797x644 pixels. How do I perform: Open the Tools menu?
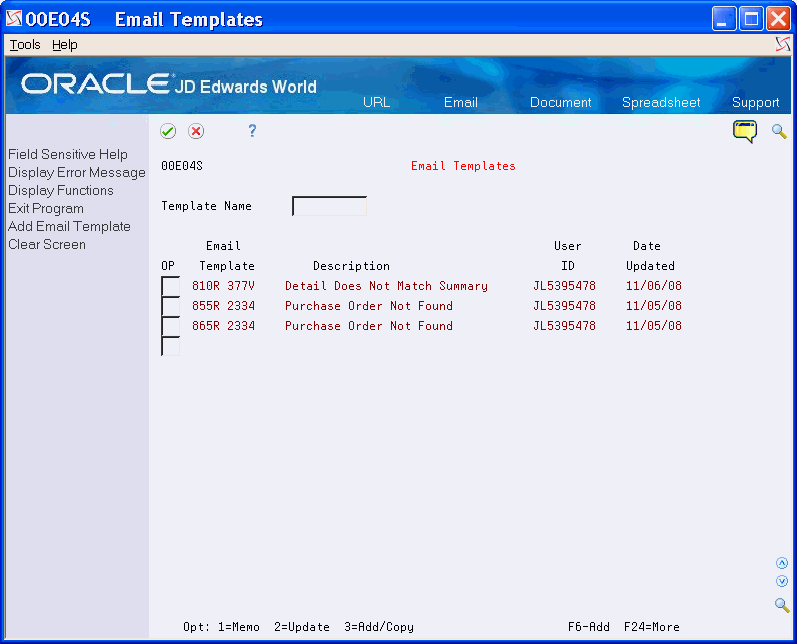pyautogui.click(x=25, y=45)
